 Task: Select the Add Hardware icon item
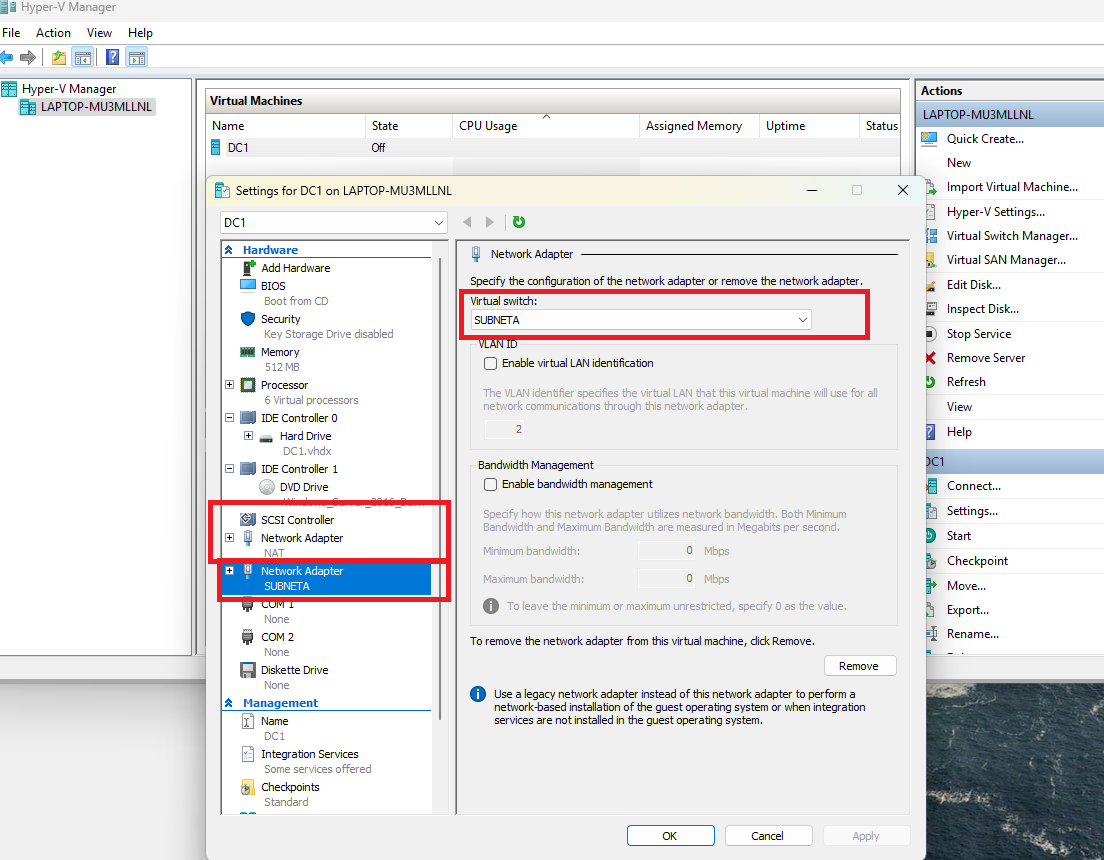tap(296, 268)
